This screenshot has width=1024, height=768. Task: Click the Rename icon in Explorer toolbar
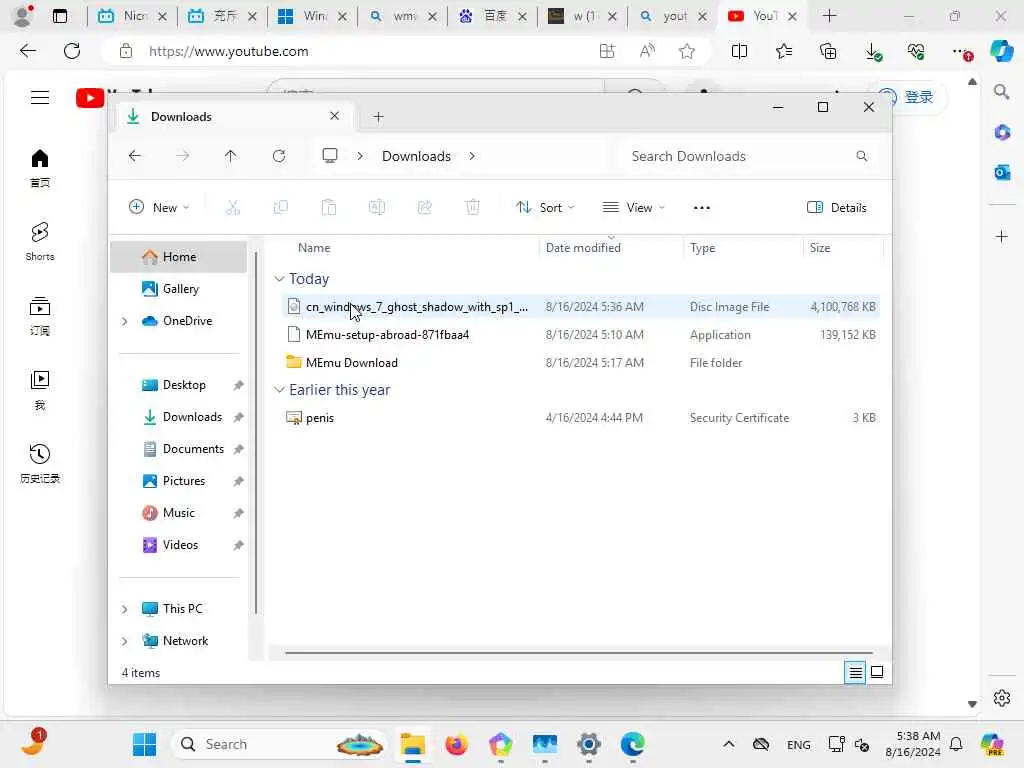(377, 208)
